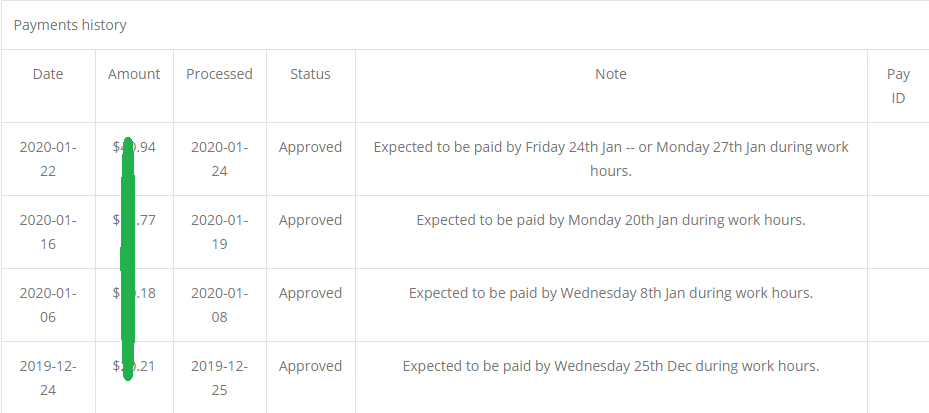Select the 2020-01-16 date cell
This screenshot has height=413, width=929.
pyautogui.click(x=48, y=232)
